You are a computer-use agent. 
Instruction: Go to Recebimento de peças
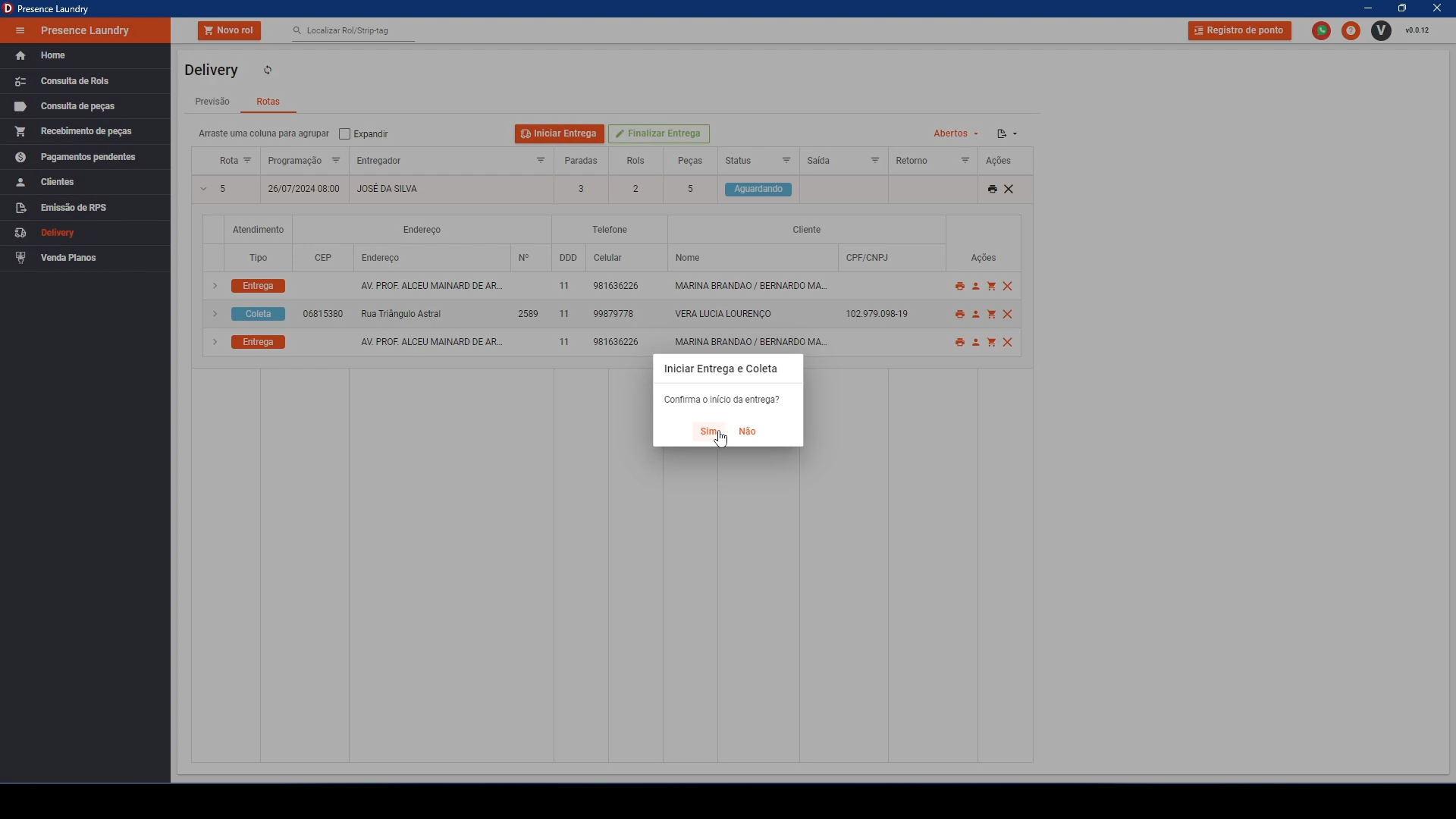pyautogui.click(x=85, y=132)
